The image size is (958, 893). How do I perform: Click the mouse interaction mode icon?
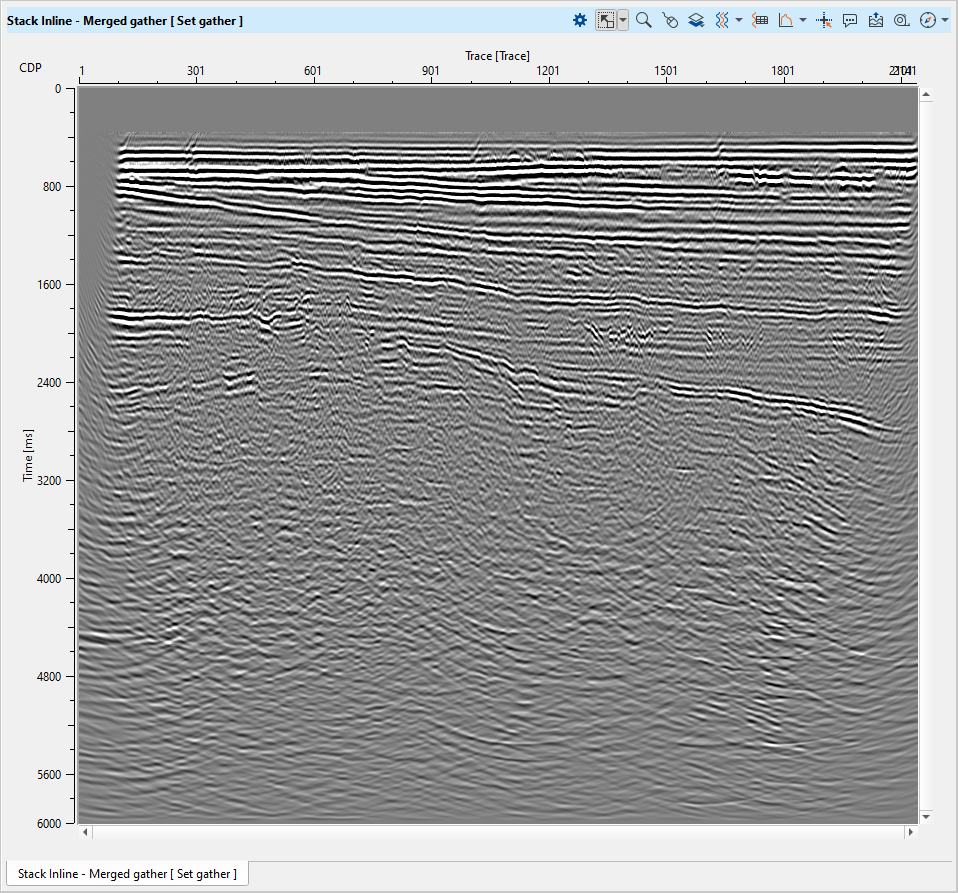[670, 20]
